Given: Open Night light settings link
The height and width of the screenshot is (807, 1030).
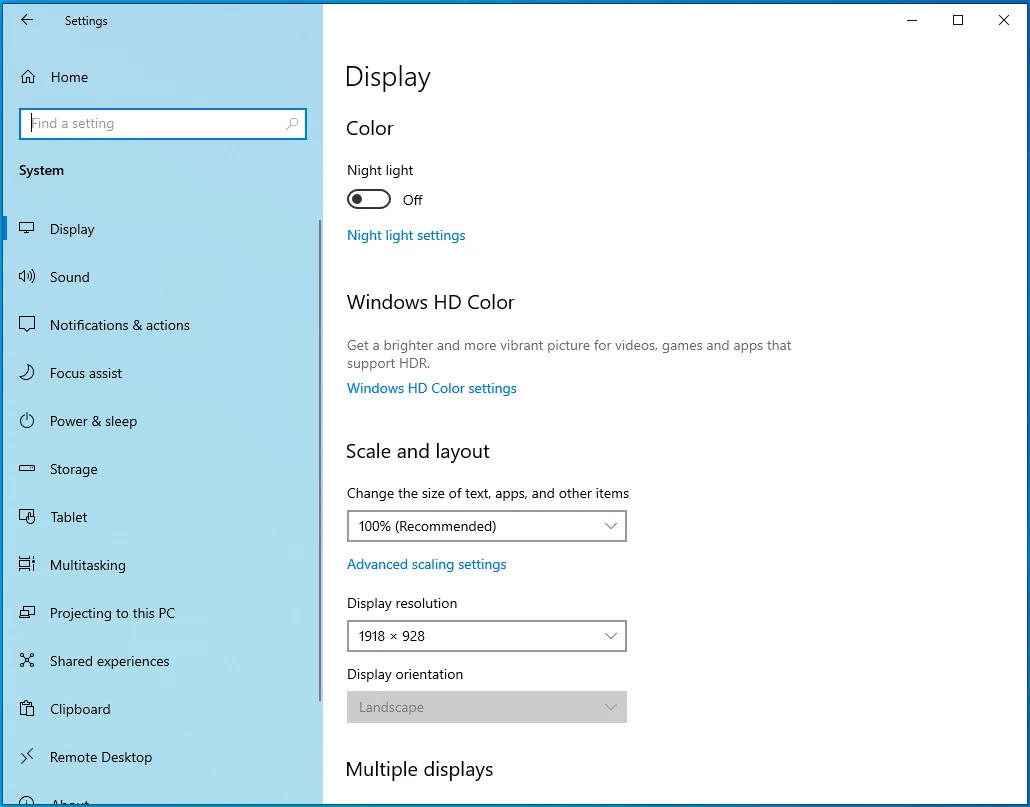Looking at the screenshot, I should pyautogui.click(x=406, y=235).
